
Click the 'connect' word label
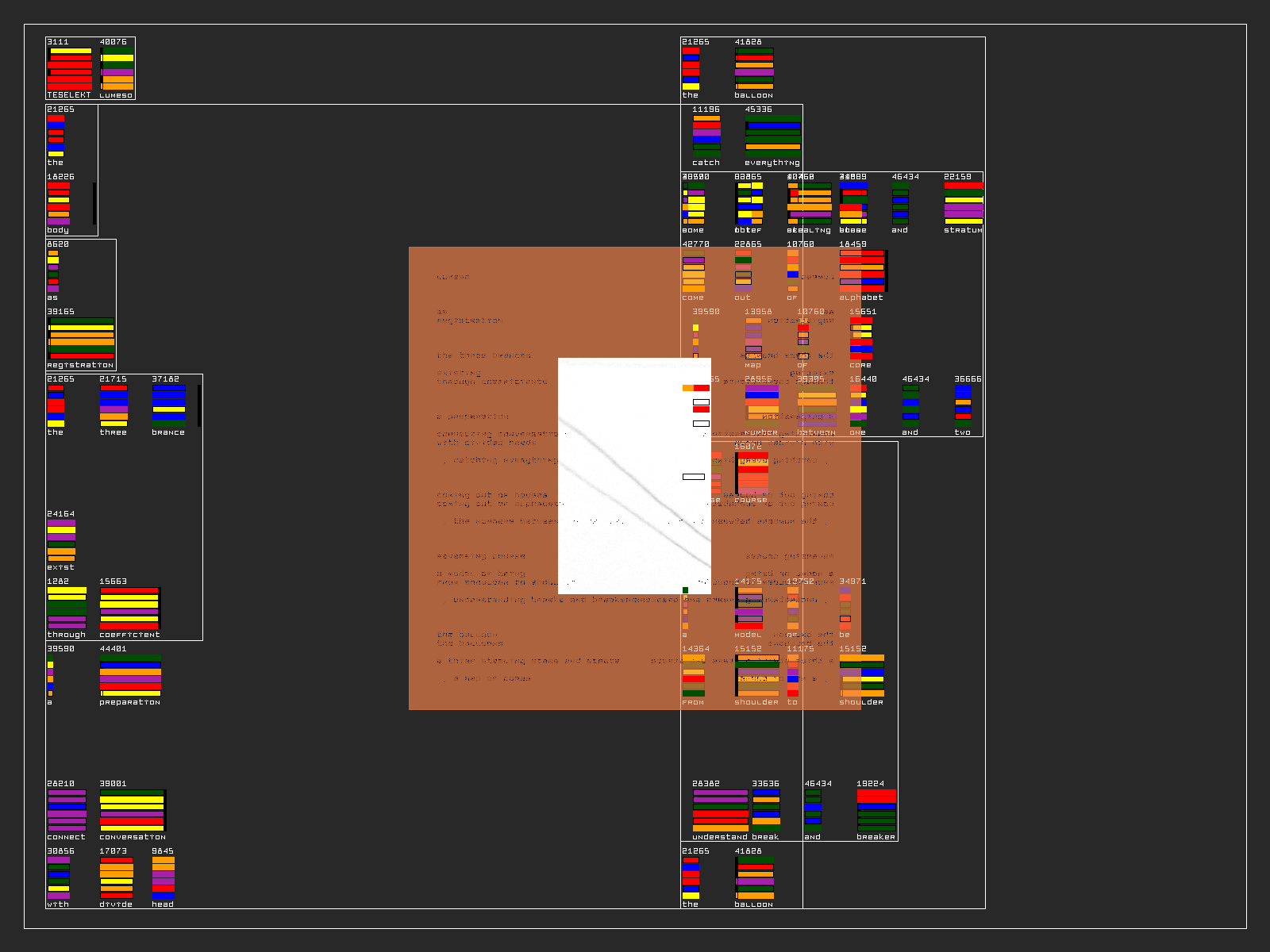coord(66,837)
